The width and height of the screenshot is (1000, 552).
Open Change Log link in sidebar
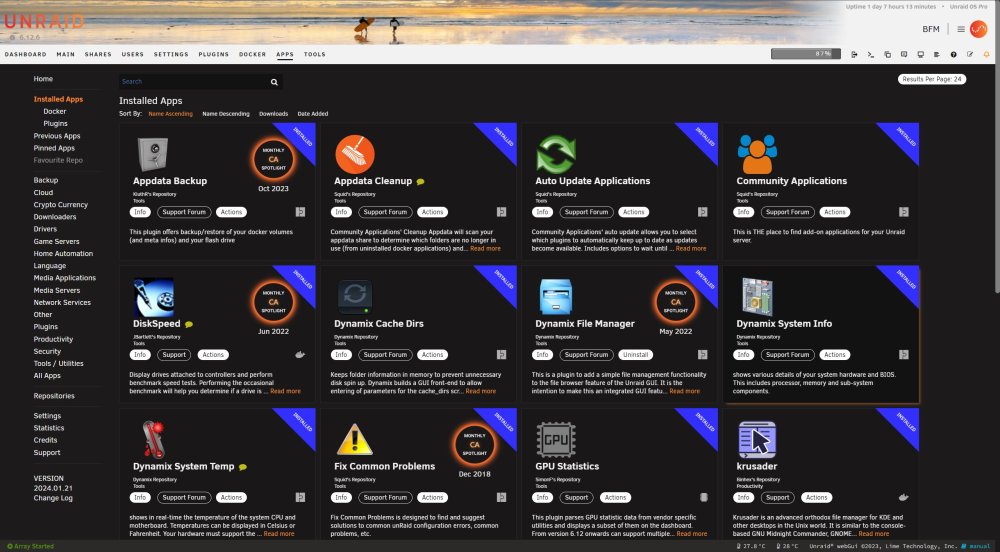coord(53,498)
